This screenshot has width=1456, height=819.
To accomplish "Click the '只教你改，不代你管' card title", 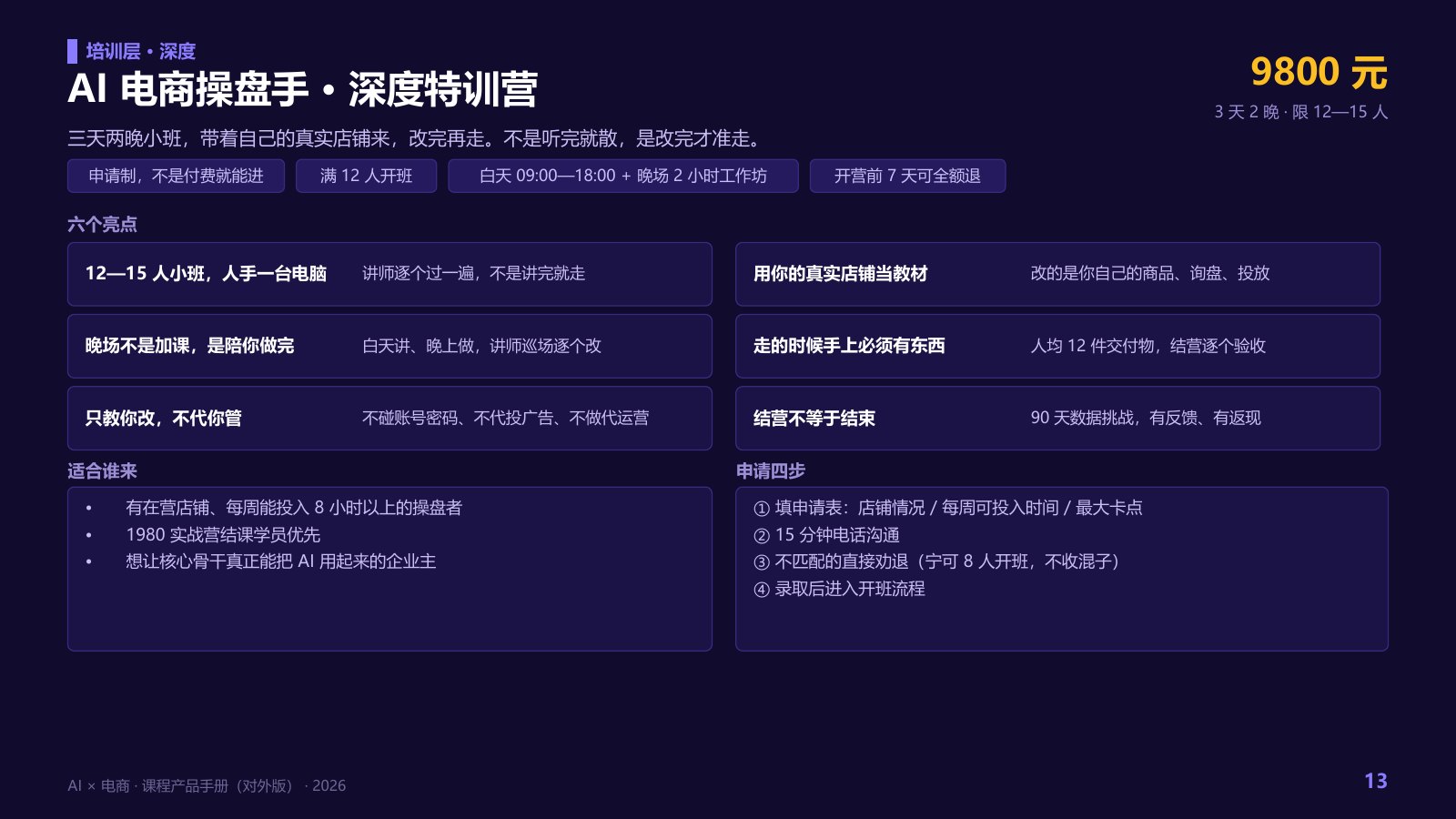I will point(163,418).
